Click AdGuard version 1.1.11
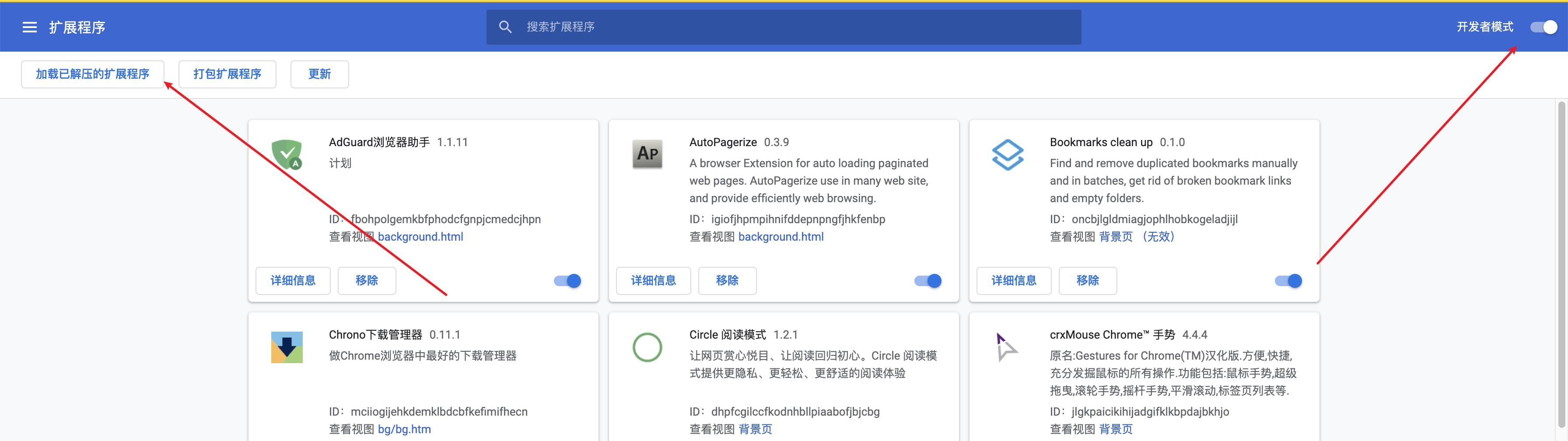This screenshot has height=441, width=1568. click(x=452, y=143)
